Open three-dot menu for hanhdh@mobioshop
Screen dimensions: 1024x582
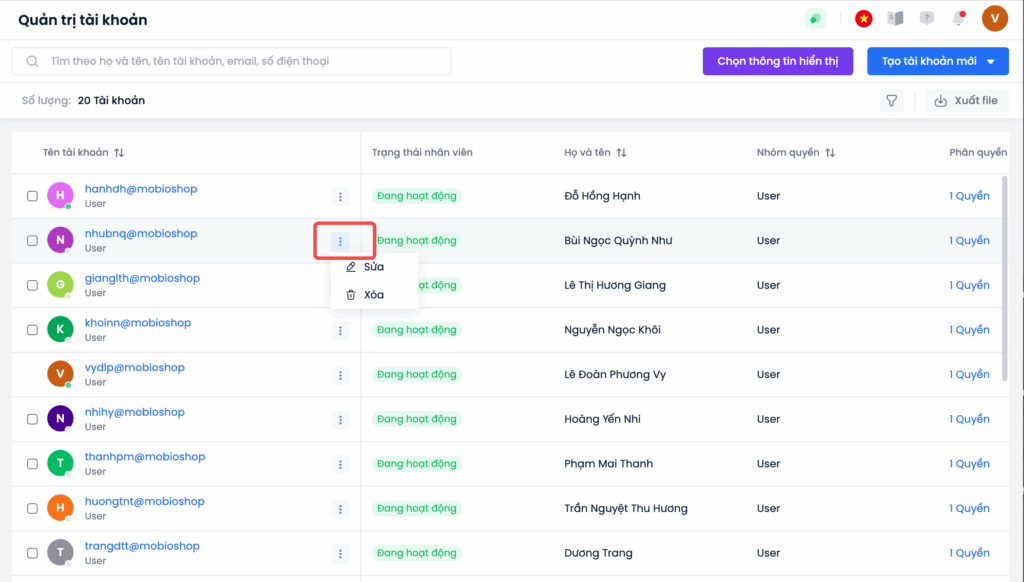coord(340,197)
